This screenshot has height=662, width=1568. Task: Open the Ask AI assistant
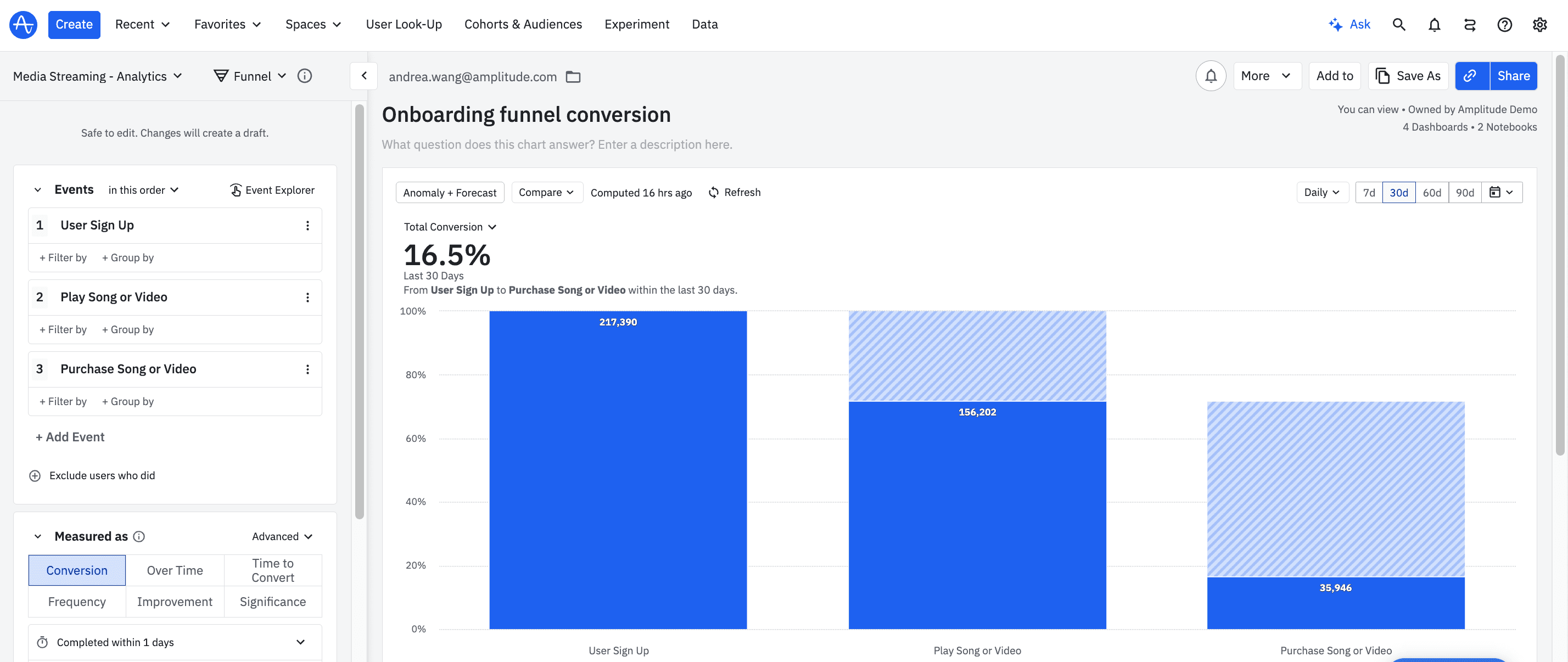(1349, 24)
